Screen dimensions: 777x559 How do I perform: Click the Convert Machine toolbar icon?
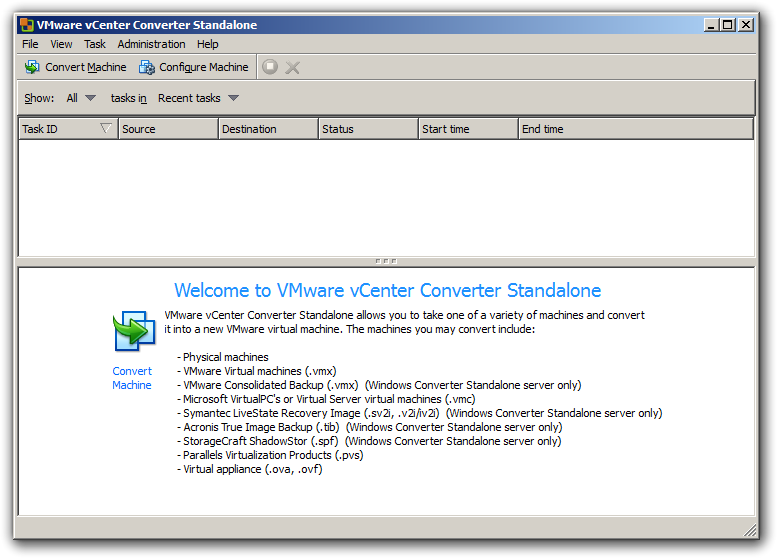(x=32, y=67)
